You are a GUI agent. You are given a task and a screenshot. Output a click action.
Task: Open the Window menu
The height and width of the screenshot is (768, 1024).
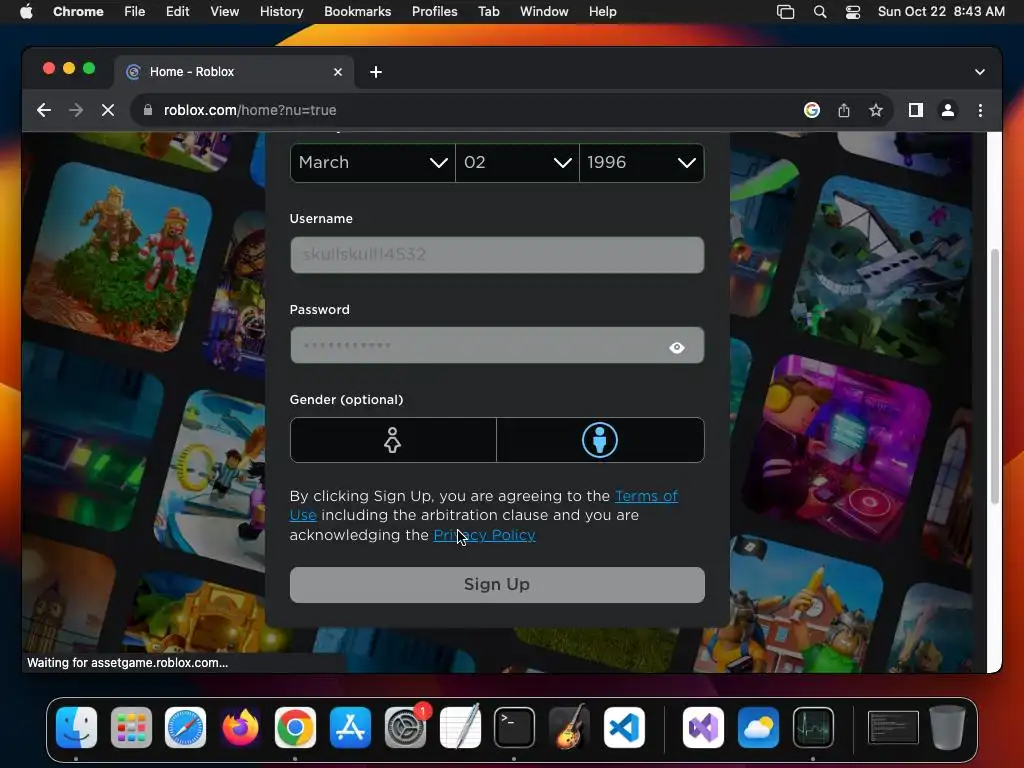tap(544, 11)
